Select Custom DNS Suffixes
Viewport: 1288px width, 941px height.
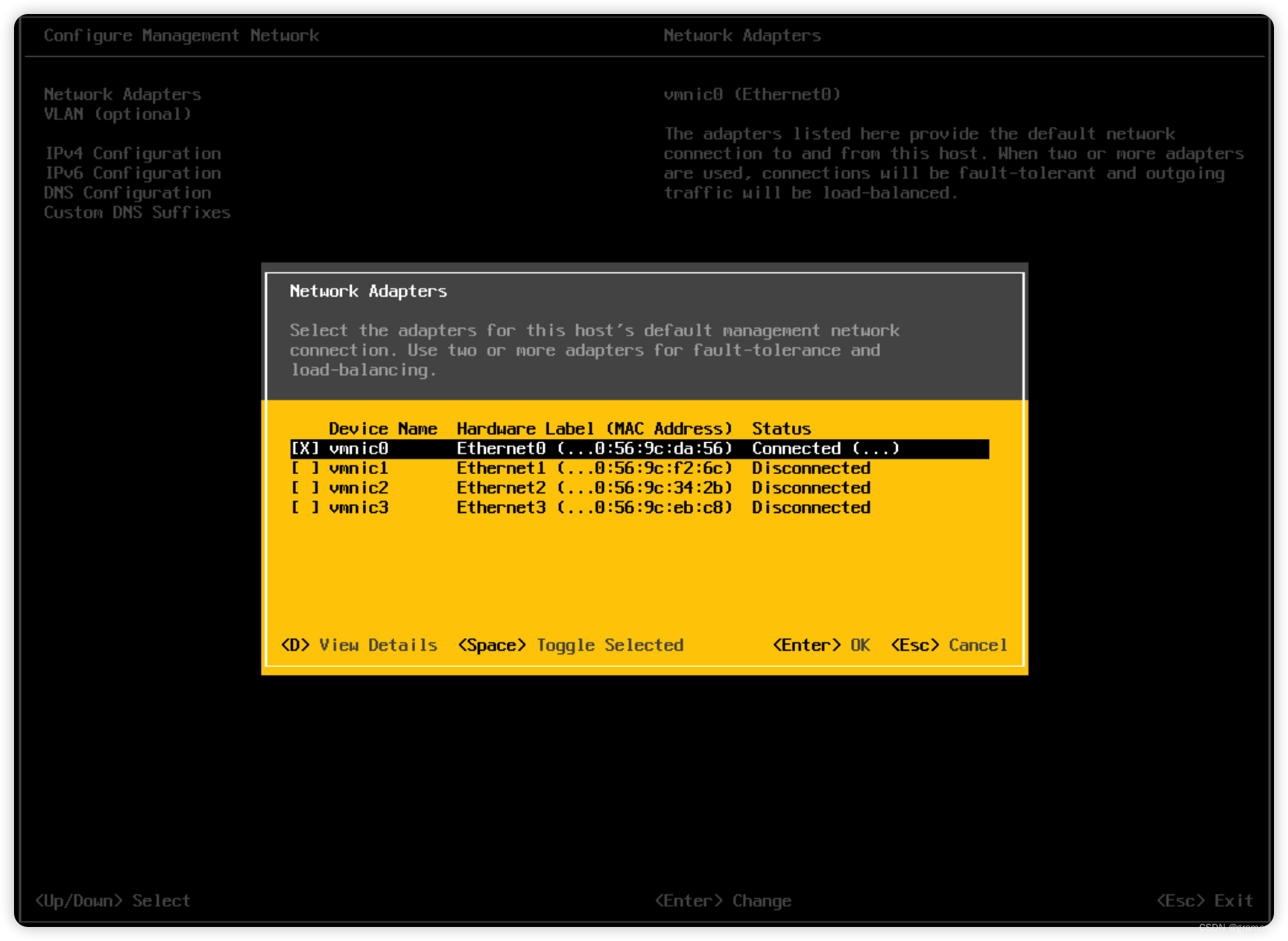tap(137, 212)
